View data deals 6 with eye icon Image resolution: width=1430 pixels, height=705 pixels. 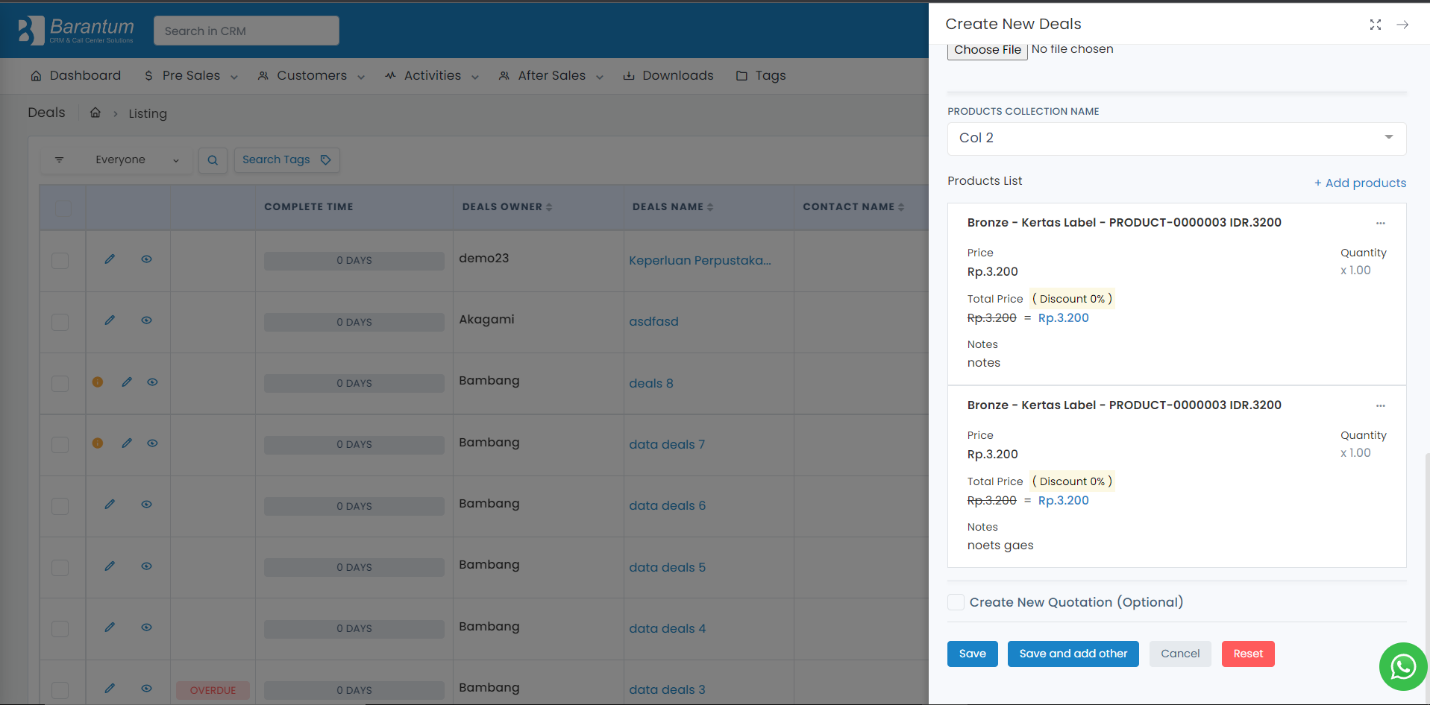point(146,504)
